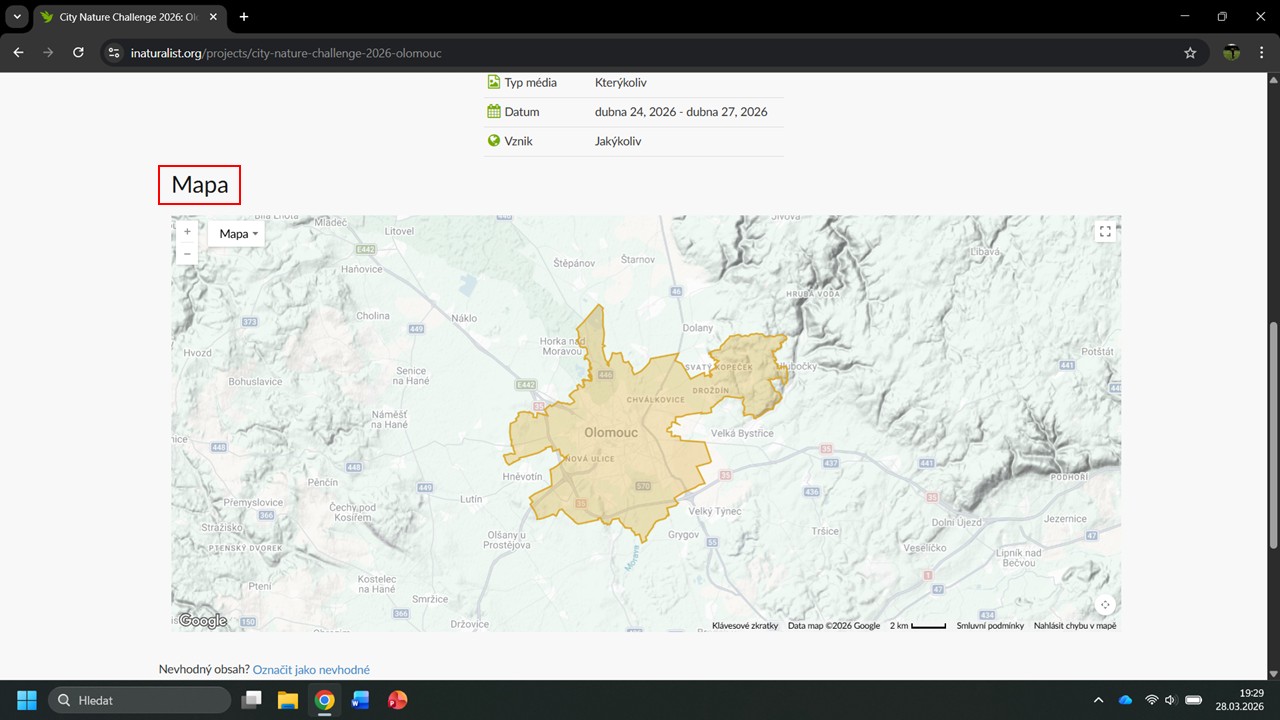Click 'Označit jako nevhodné' link
1280x720 pixels.
point(311,670)
